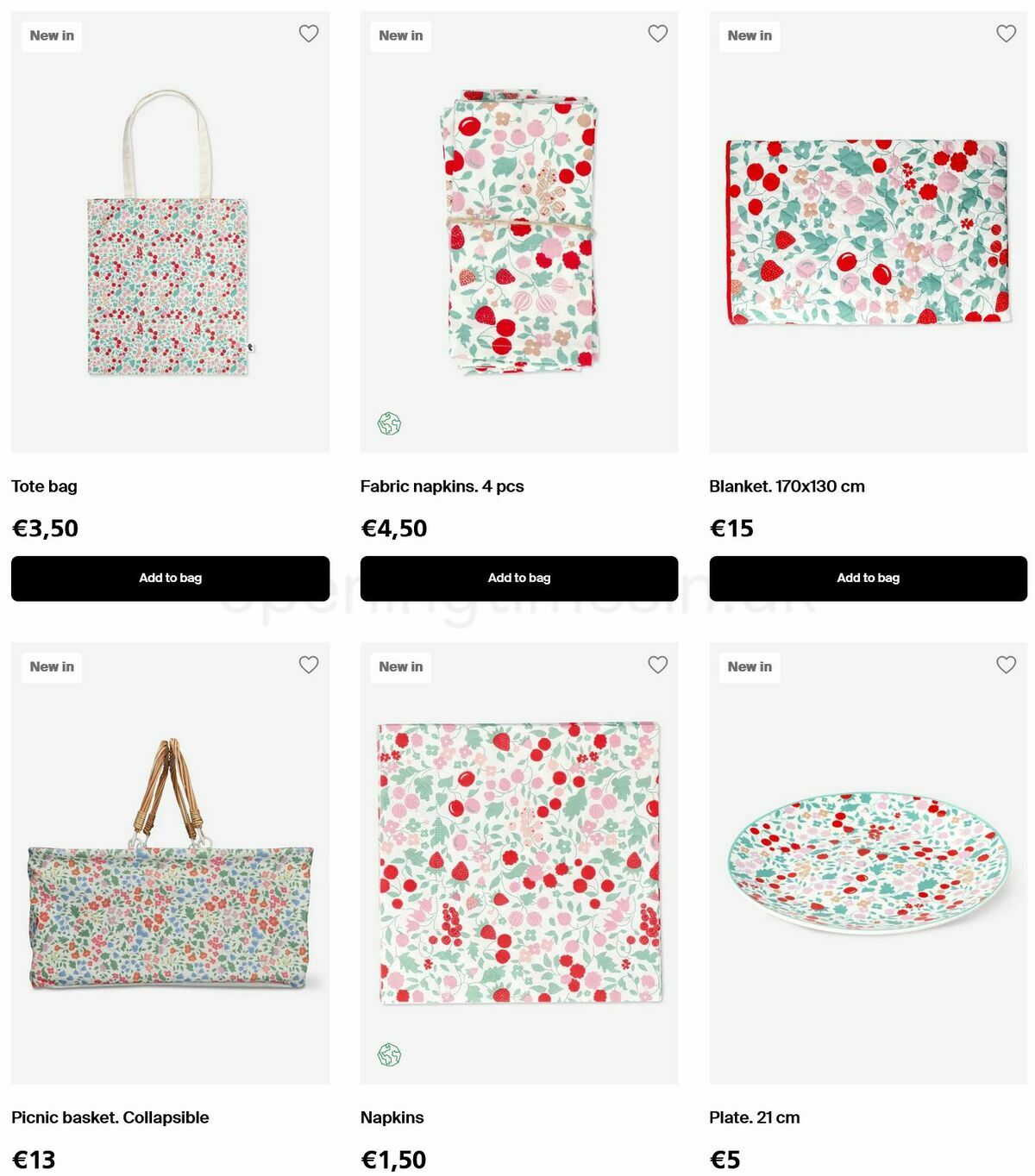This screenshot has height=1176, width=1035.
Task: View the Blanket product photo
Action: [868, 233]
